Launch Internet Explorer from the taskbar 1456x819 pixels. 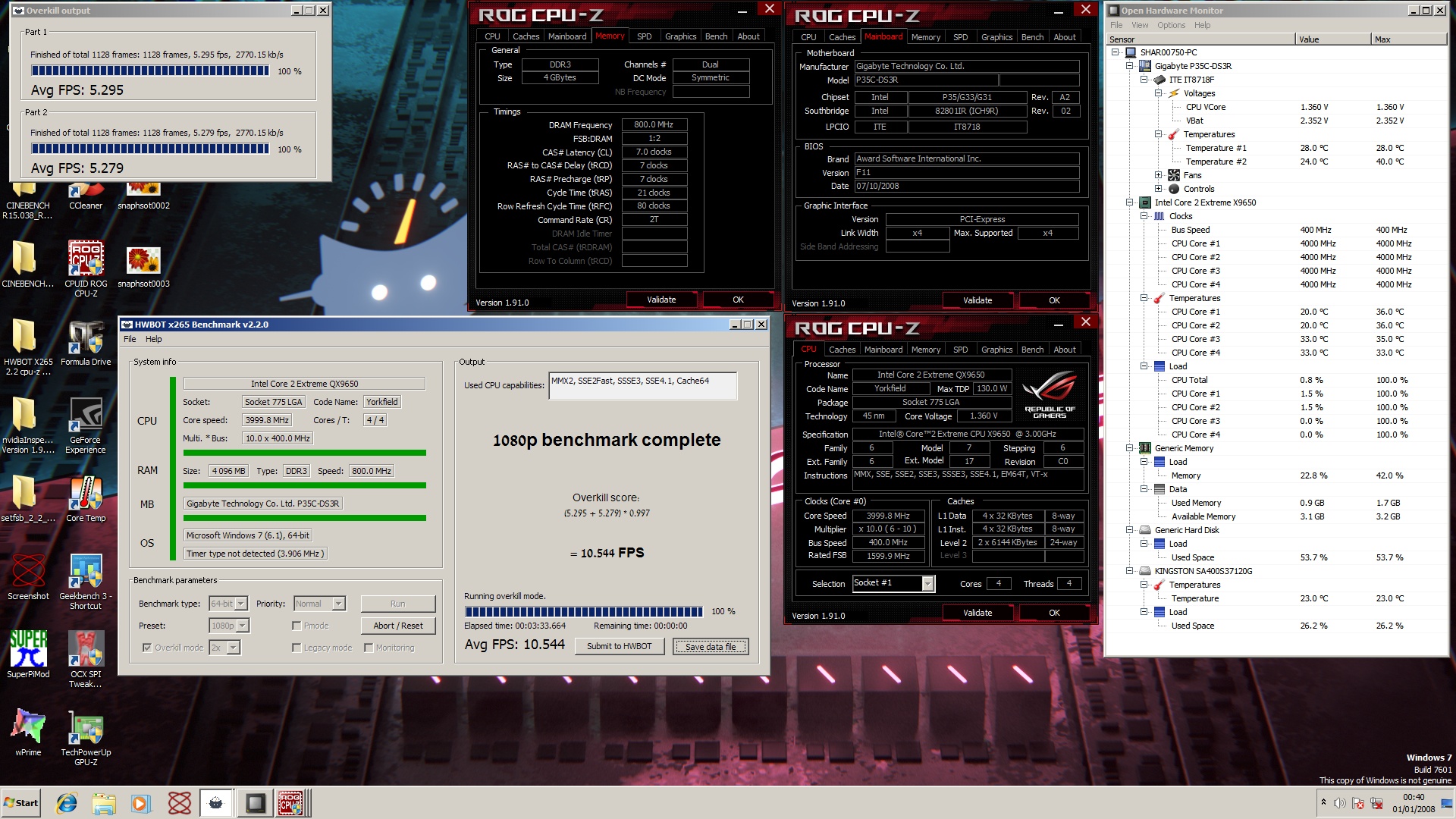coord(67,803)
